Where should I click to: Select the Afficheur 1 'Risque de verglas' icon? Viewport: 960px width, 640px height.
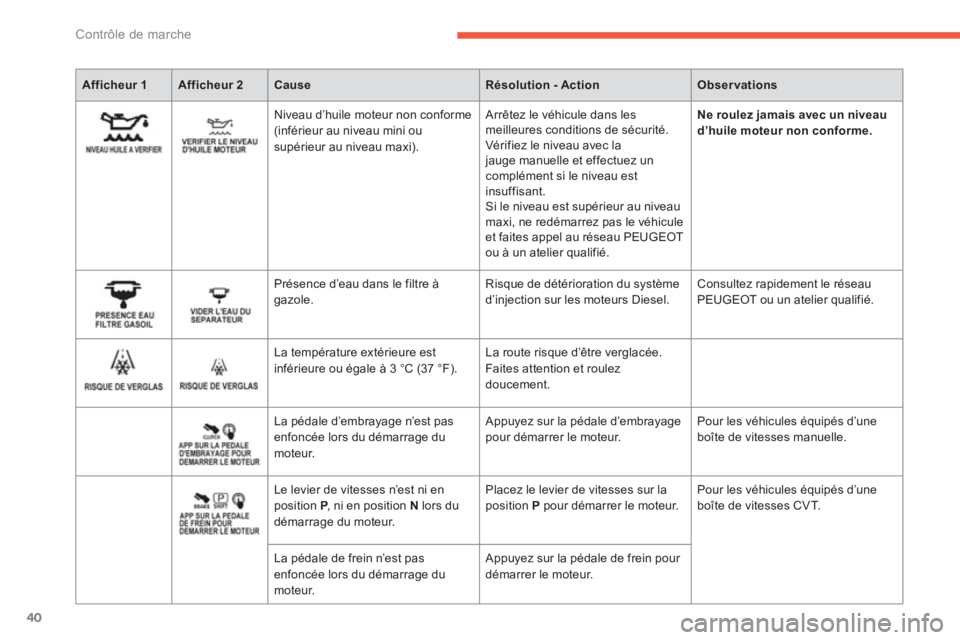(x=124, y=370)
